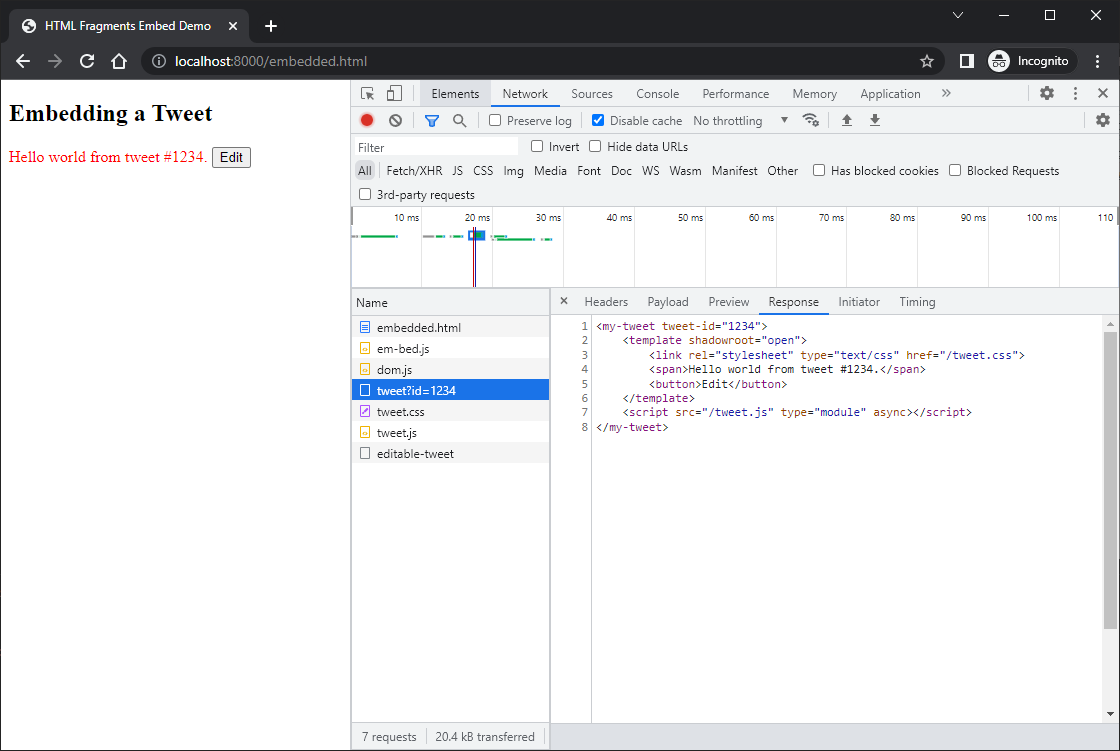Stop recording network log
Screen dimensions: 1120x751
(365, 120)
